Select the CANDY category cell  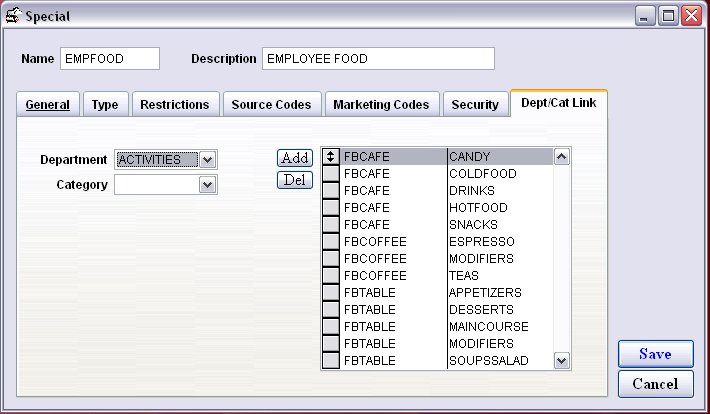tap(500, 157)
